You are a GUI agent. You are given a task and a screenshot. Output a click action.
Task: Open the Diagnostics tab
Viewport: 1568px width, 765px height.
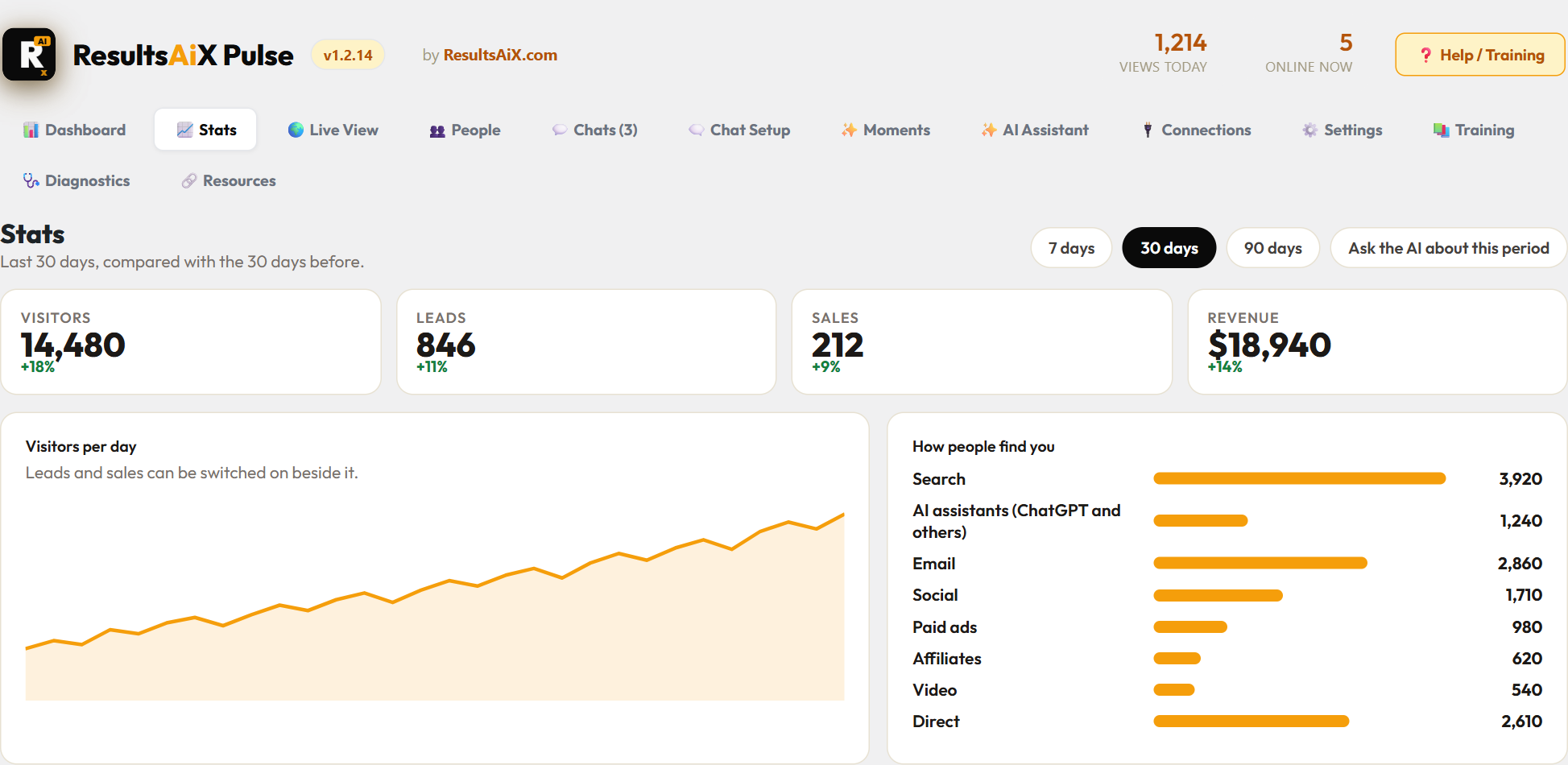pos(77,180)
